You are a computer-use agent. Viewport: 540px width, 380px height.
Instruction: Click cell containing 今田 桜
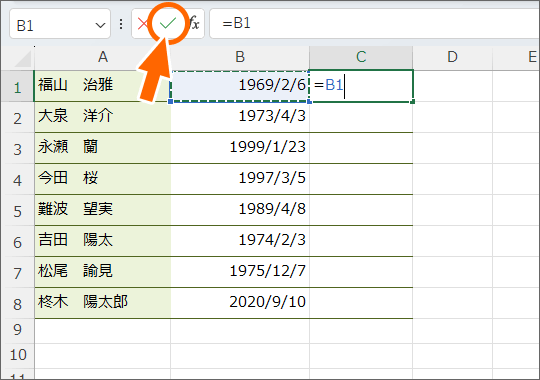coord(103,179)
